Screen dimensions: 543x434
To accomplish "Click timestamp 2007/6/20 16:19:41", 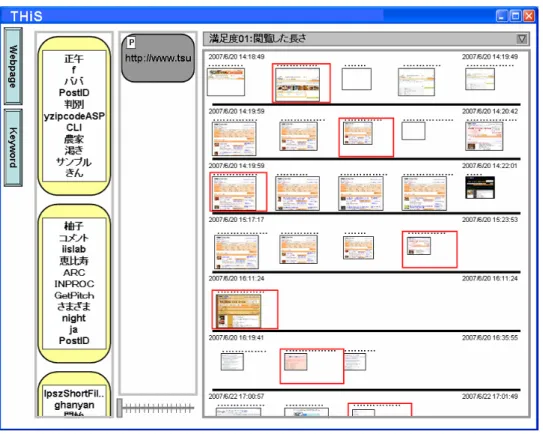I will (237, 337).
